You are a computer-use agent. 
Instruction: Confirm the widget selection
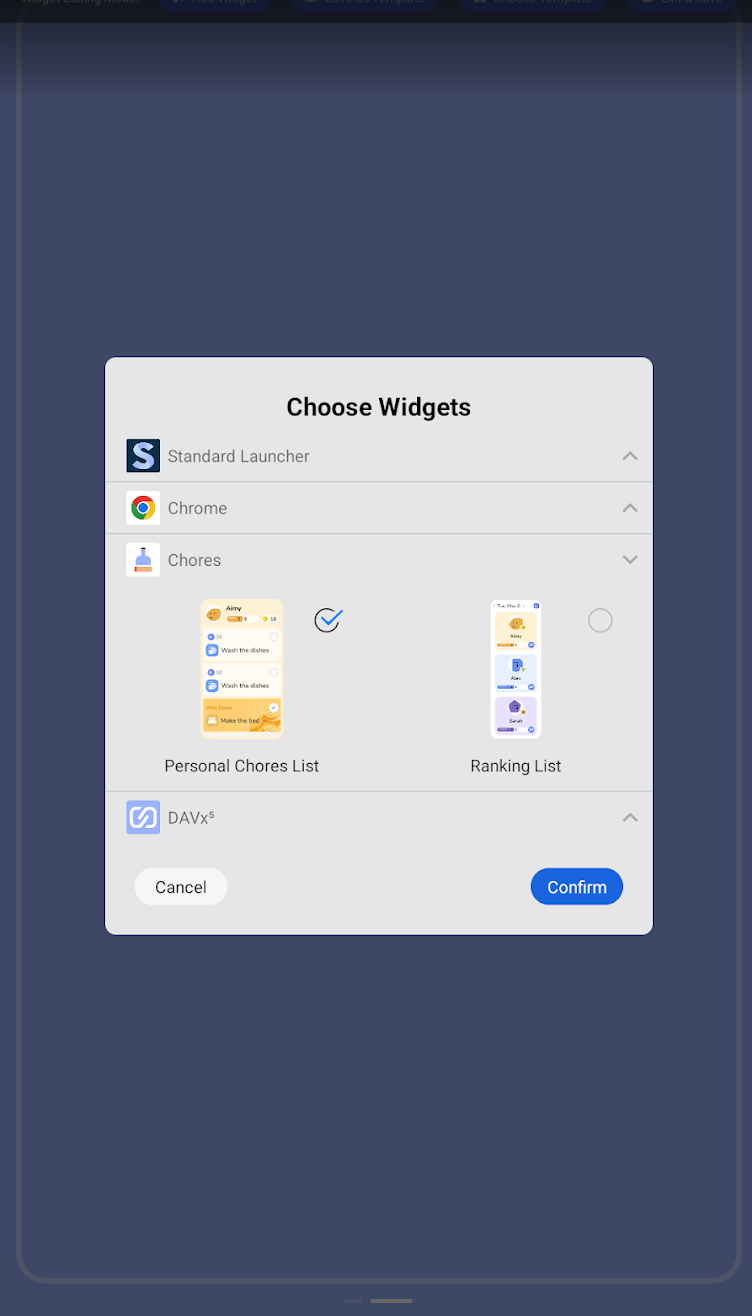[x=577, y=887]
